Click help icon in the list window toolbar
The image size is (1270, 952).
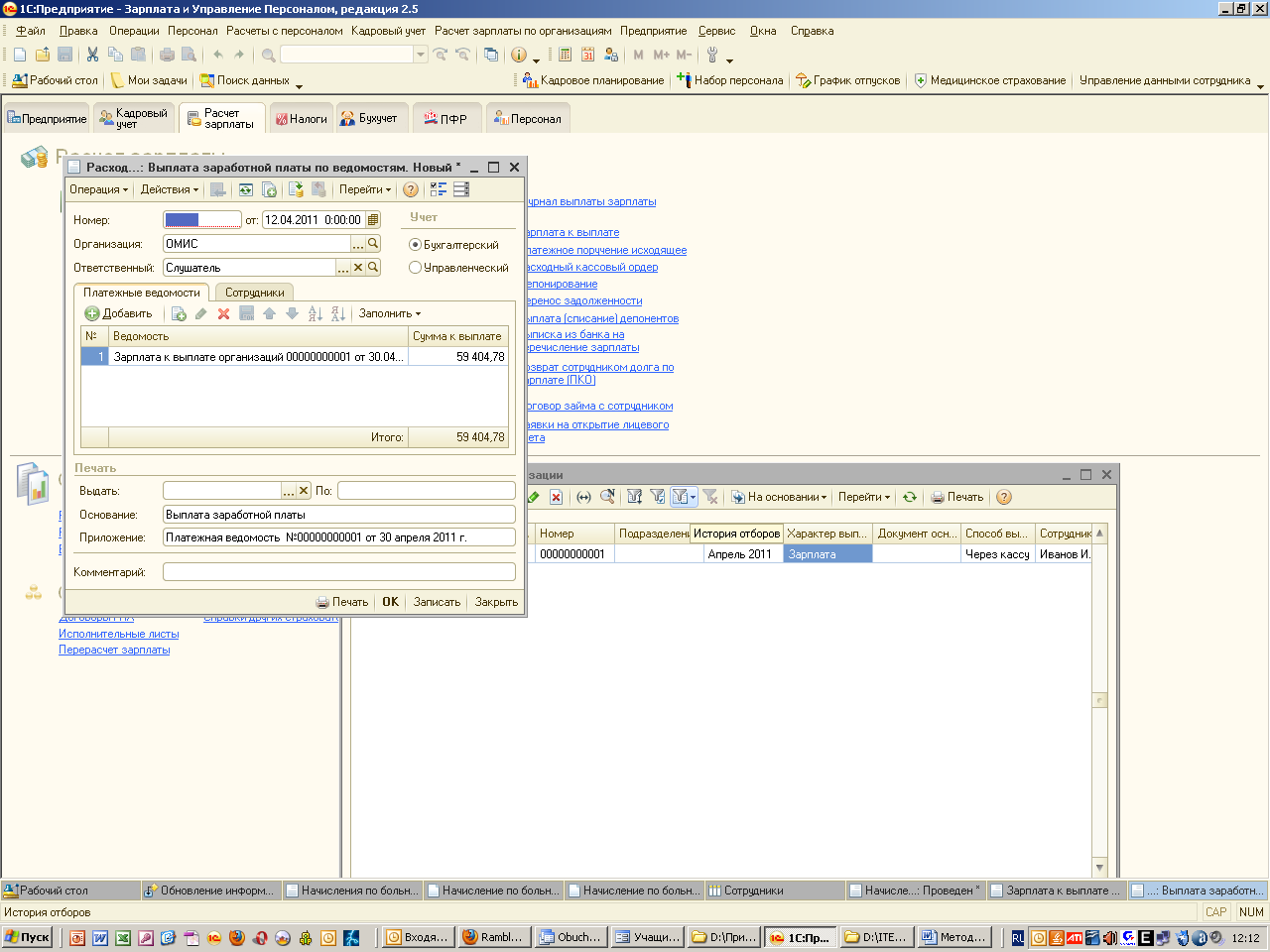pyautogui.click(x=1003, y=497)
